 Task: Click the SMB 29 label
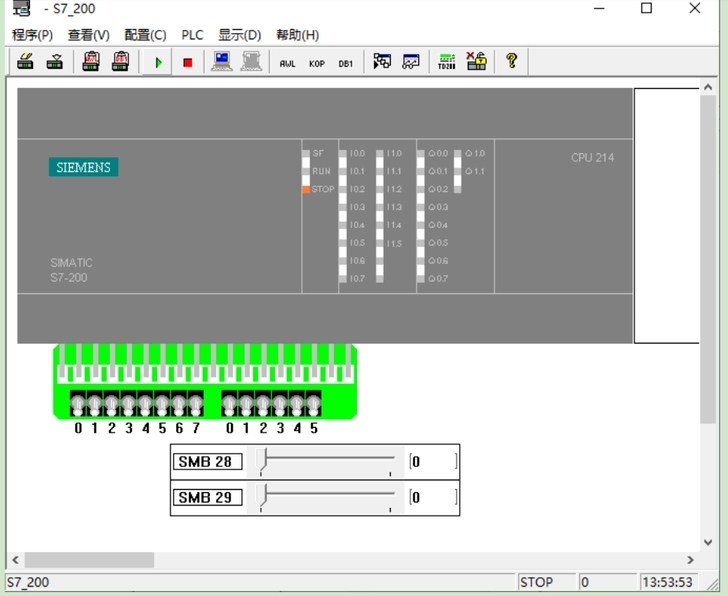coord(208,498)
